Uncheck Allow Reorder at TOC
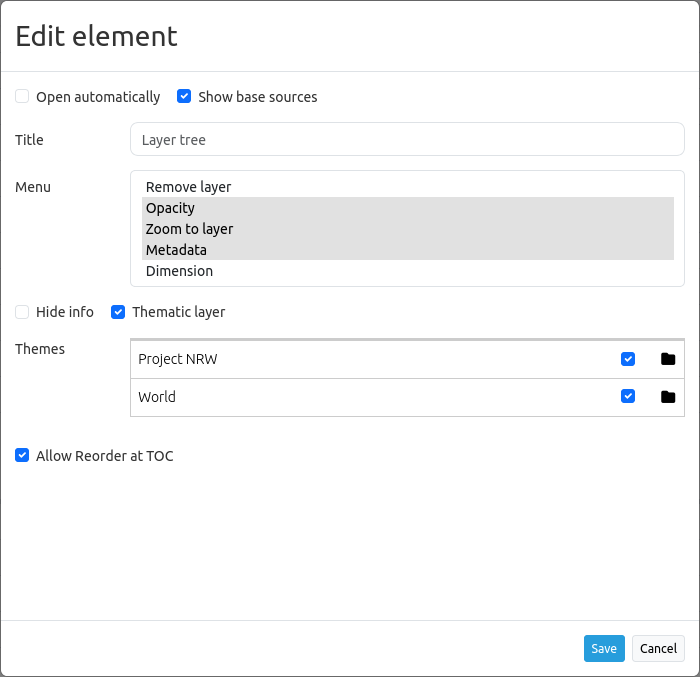The width and height of the screenshot is (700, 677). click(x=22, y=456)
